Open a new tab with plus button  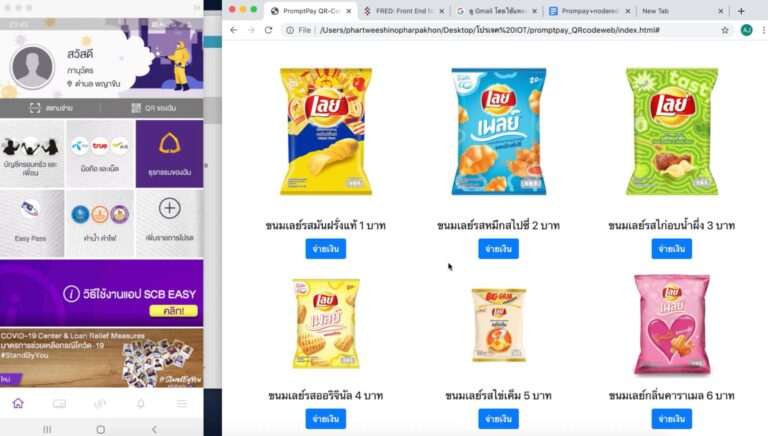741,11
